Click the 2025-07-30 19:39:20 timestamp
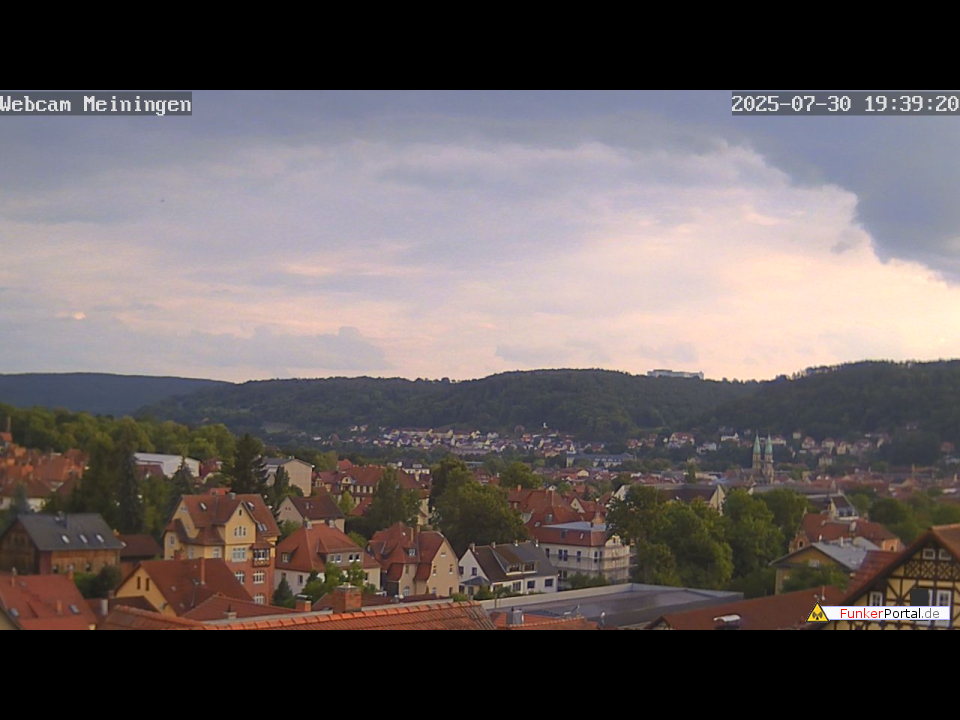The height and width of the screenshot is (720, 960). pos(845,103)
